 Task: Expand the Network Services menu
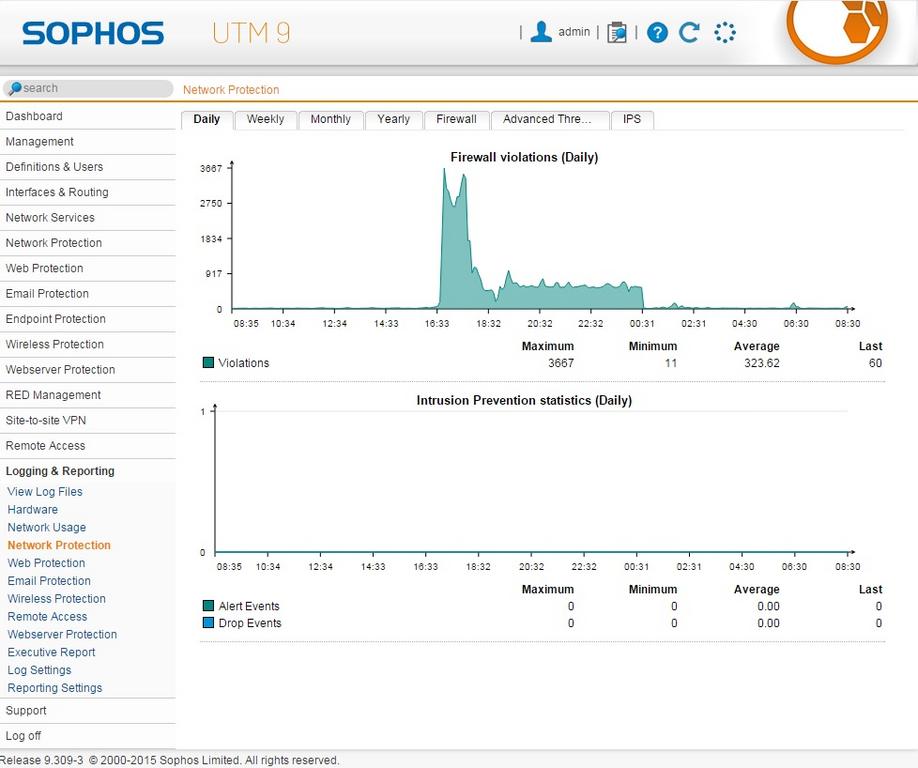tap(88, 218)
